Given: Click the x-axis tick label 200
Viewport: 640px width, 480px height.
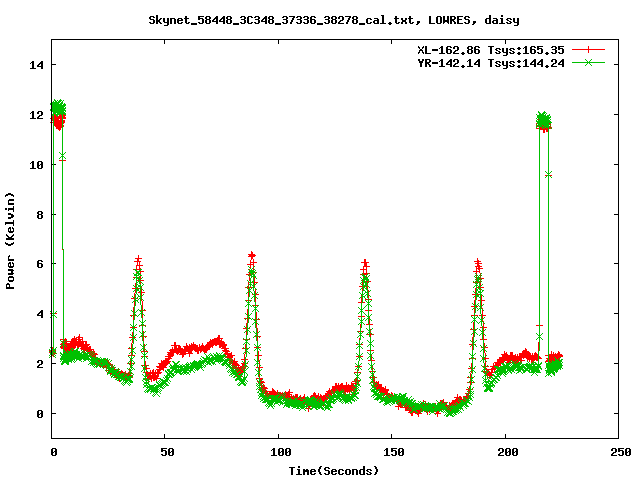Looking at the screenshot, I should tap(507, 452).
